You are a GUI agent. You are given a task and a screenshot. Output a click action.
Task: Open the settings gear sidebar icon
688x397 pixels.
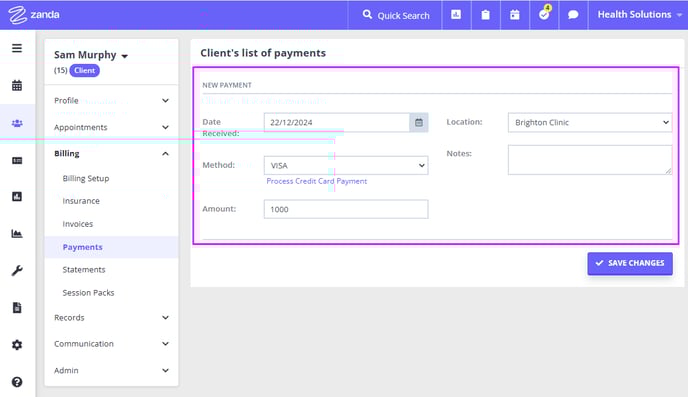click(x=17, y=345)
